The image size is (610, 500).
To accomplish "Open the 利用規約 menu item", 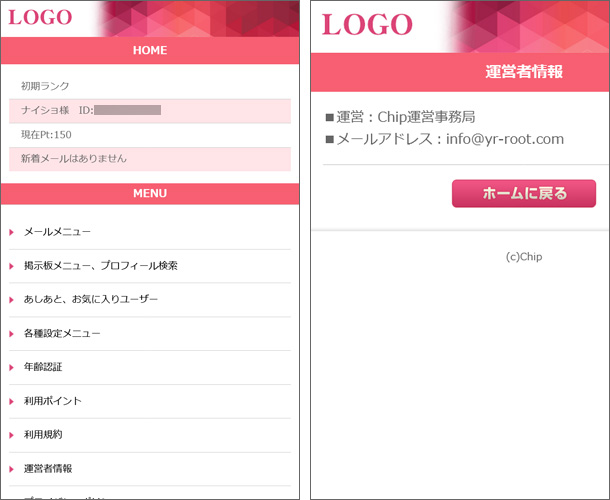I will tap(43, 435).
